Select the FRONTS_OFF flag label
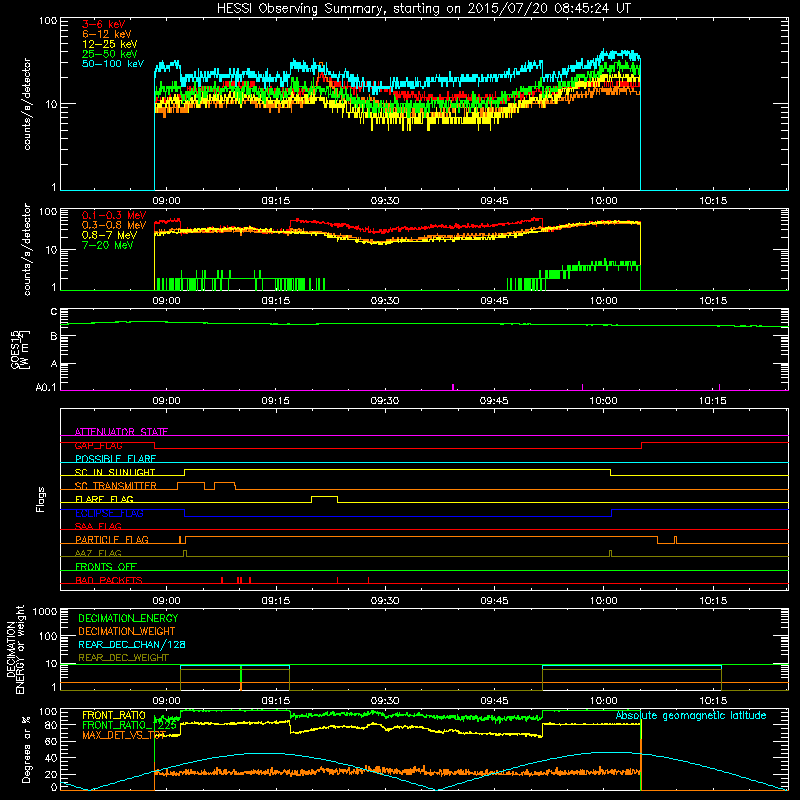 (106, 566)
